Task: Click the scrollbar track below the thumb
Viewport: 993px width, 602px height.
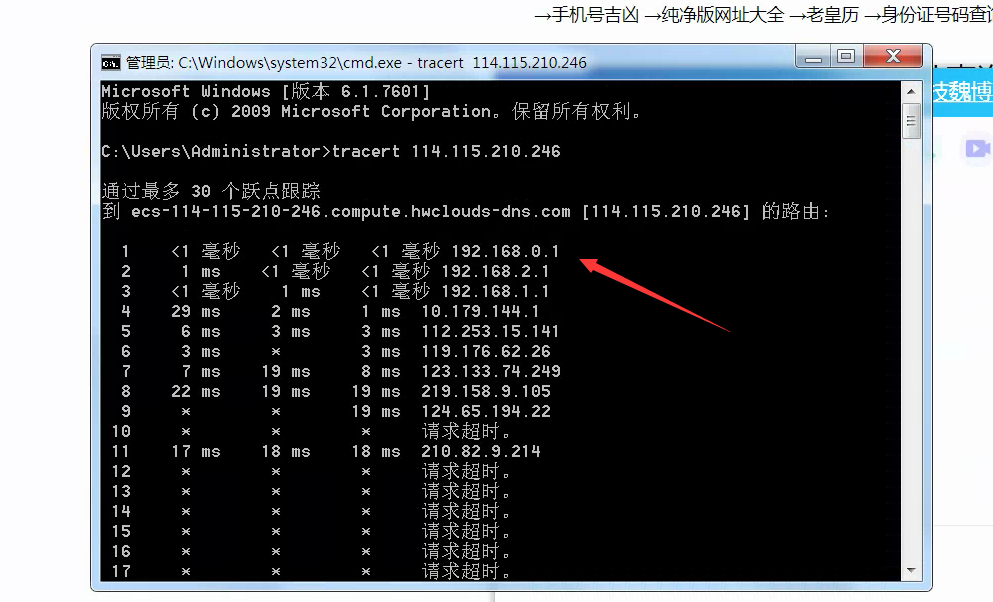Action: point(911,350)
